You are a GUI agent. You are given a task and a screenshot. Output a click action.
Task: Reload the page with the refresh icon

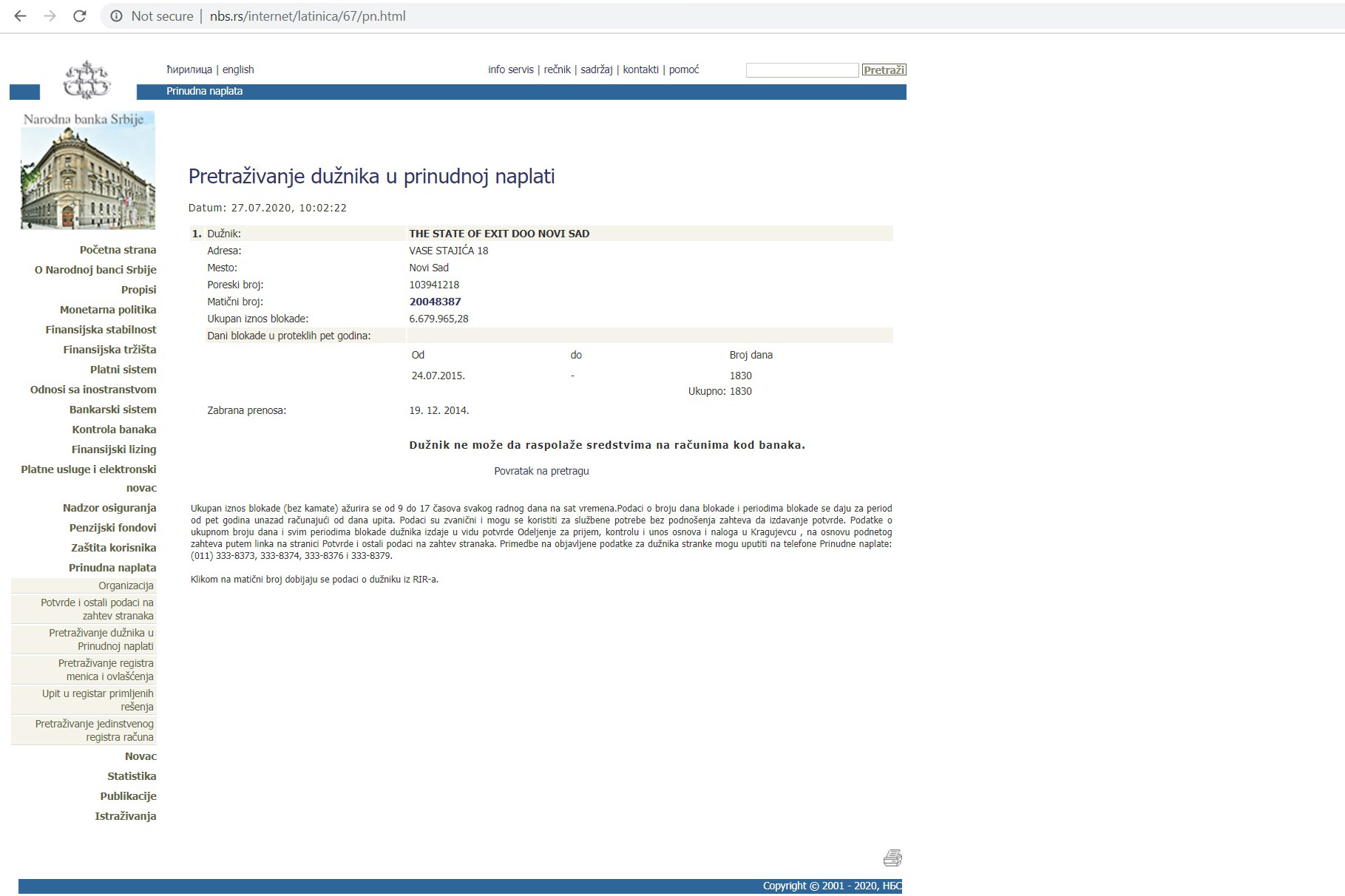[x=78, y=16]
